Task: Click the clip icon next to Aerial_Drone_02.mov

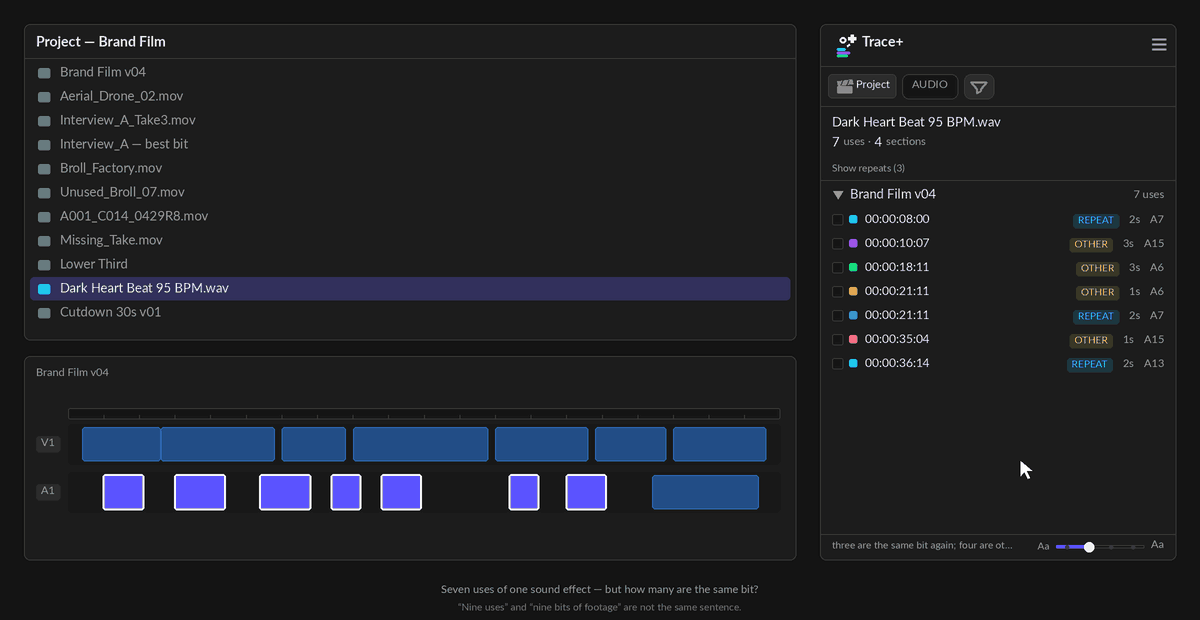Action: click(x=44, y=97)
